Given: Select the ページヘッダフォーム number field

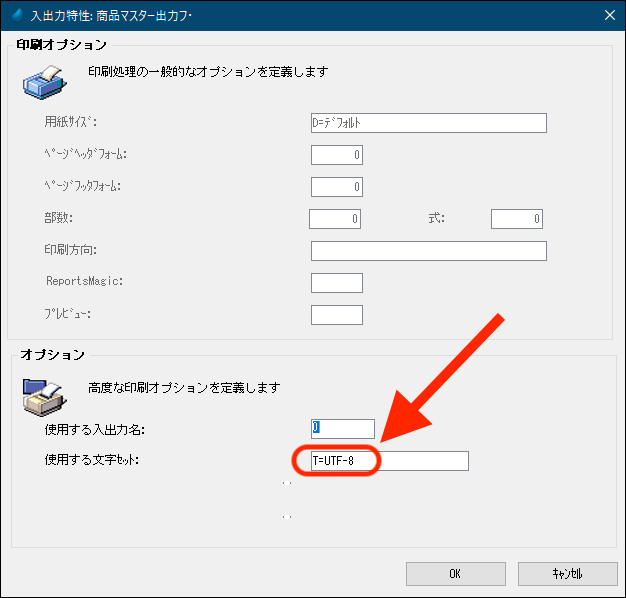Looking at the screenshot, I should tap(336, 155).
